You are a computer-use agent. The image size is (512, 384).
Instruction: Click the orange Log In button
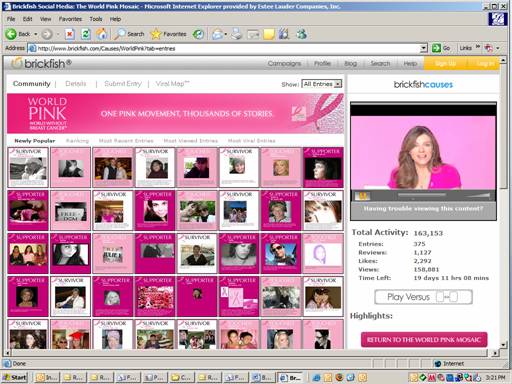484,63
